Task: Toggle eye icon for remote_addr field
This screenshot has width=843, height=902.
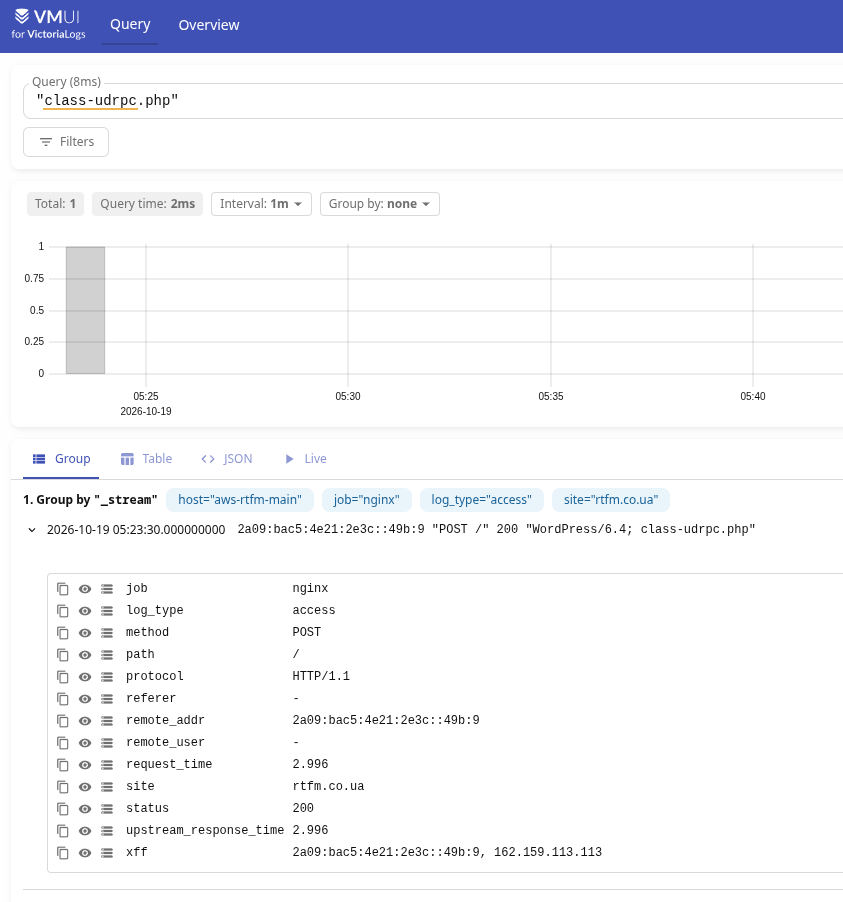Action: (85, 721)
